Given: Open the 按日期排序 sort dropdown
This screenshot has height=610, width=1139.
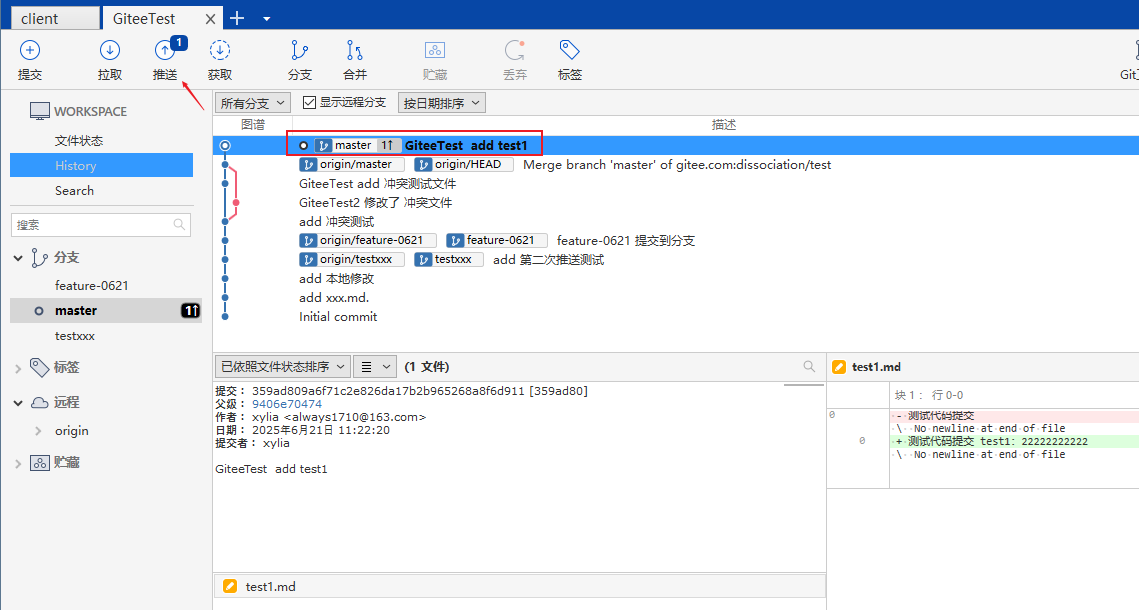Looking at the screenshot, I should pyautogui.click(x=441, y=102).
